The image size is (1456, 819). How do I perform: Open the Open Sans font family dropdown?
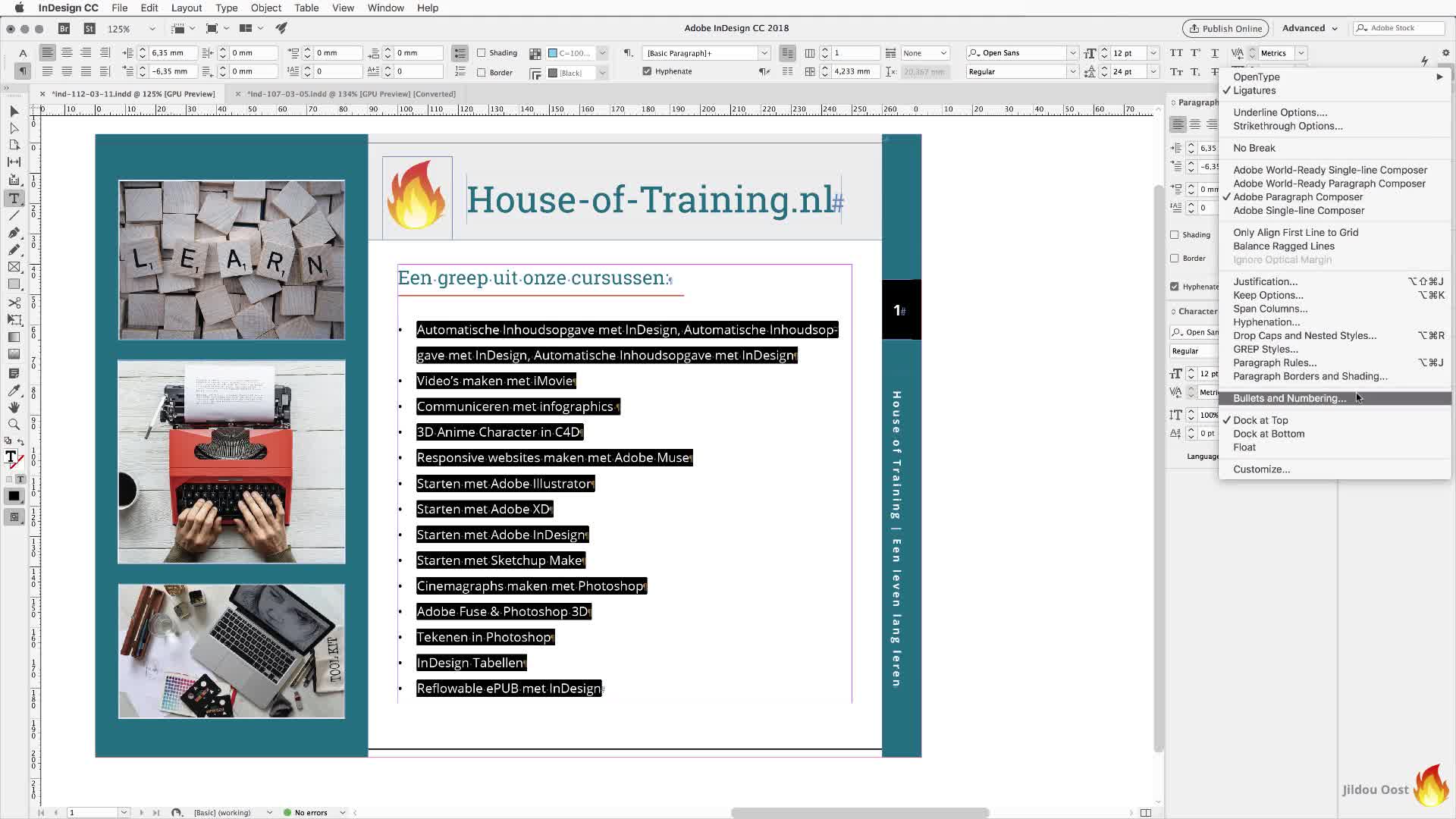[x=1072, y=53]
